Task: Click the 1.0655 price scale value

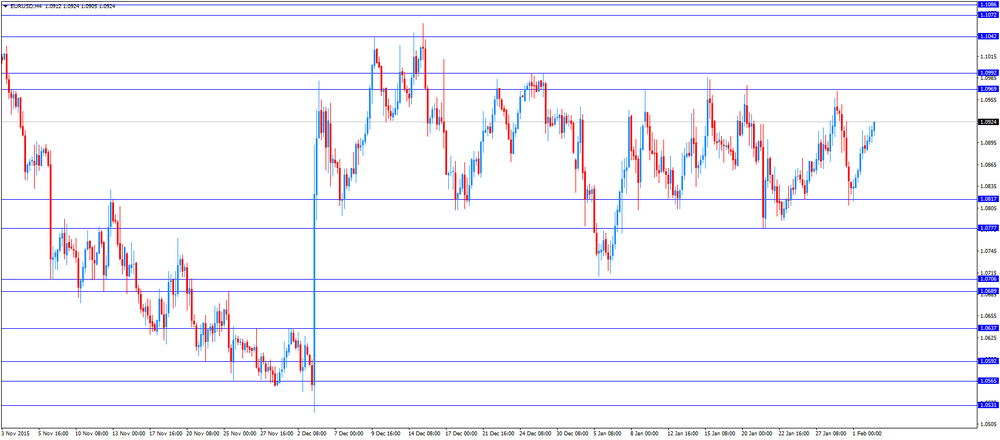Action: 987,316
